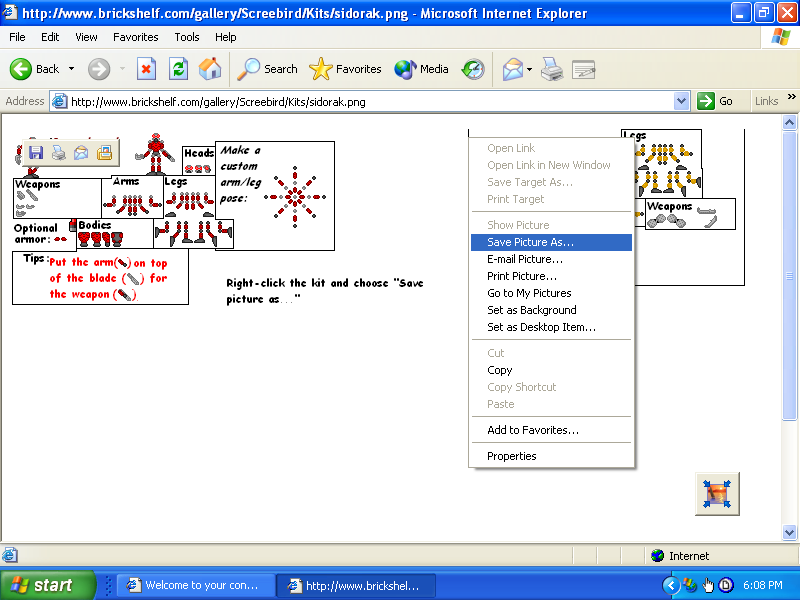Click the image resize expand button
The image size is (800, 600).
[717, 493]
